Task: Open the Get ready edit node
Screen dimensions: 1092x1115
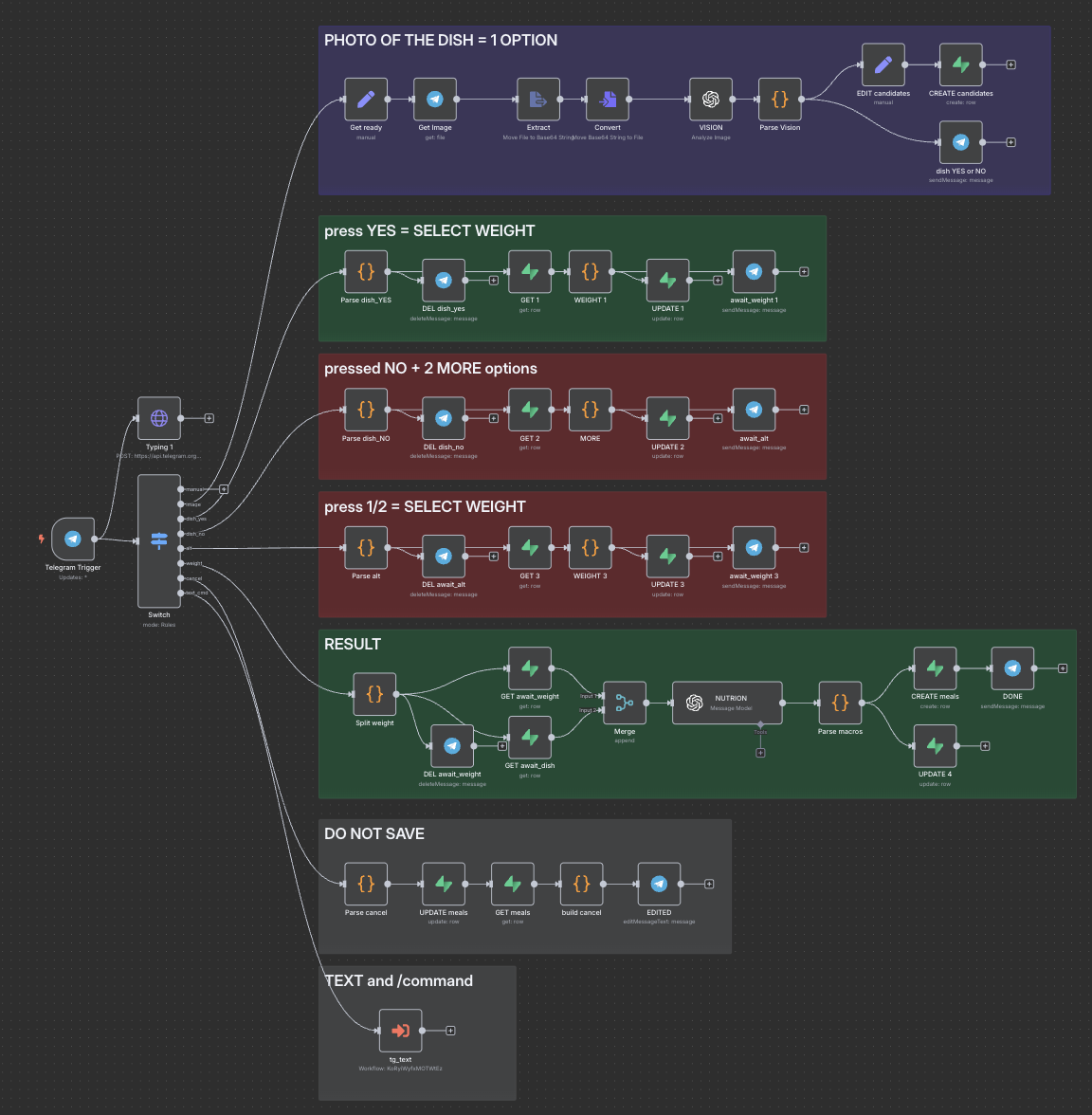Action: tap(366, 100)
